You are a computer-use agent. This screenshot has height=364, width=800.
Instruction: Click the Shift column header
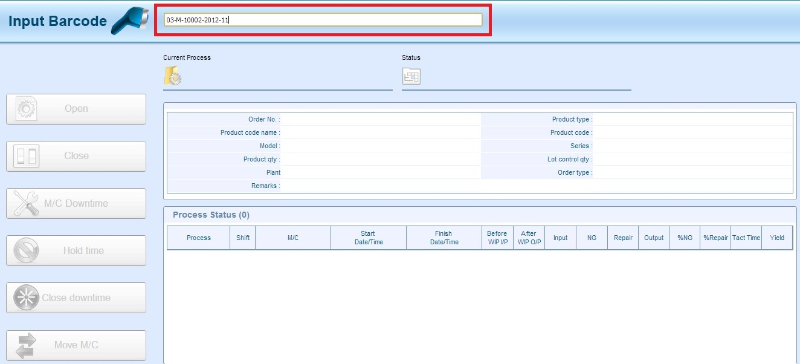(243, 238)
